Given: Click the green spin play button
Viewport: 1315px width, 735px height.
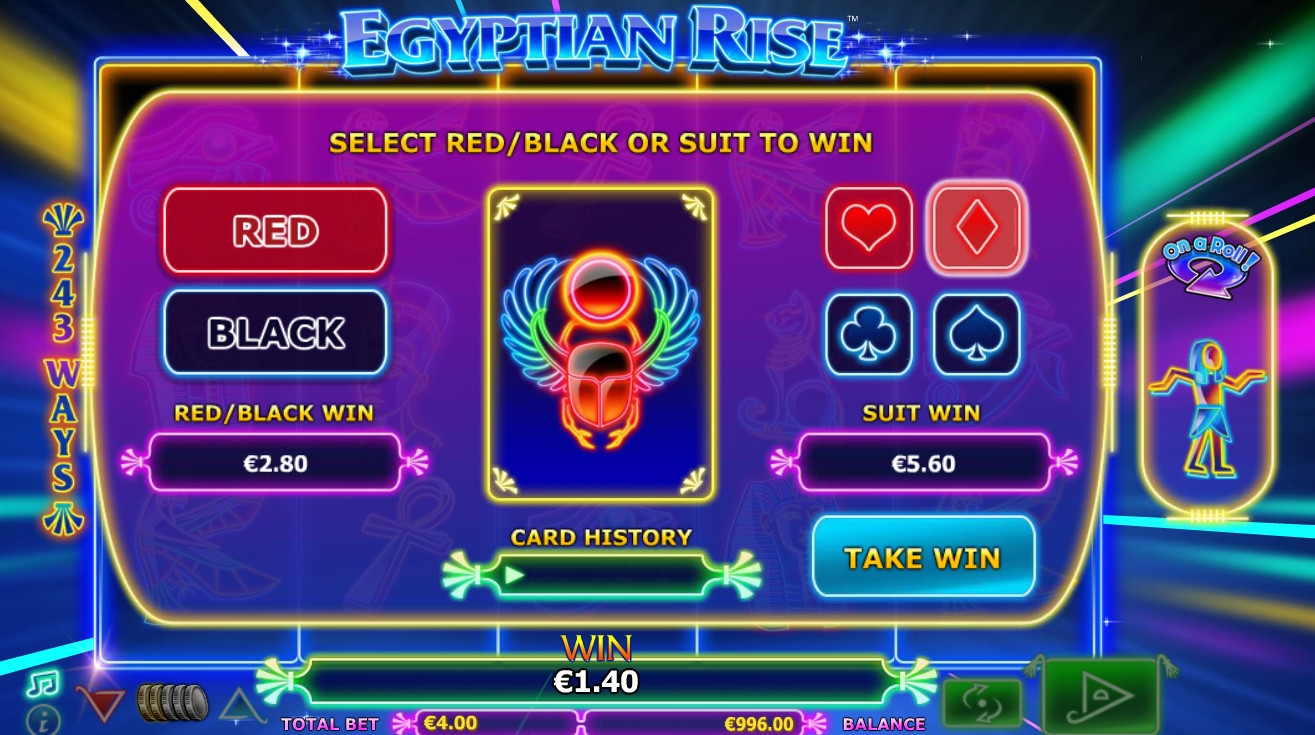Looking at the screenshot, I should [x=1100, y=696].
